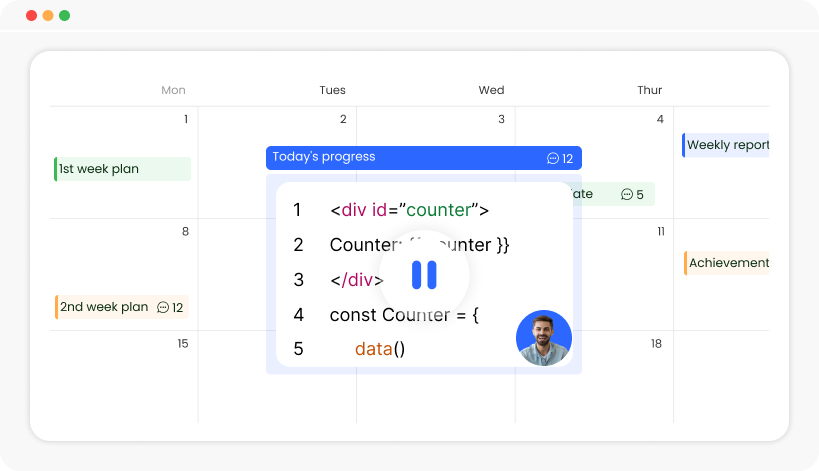
Task: Open comments icon on Today's progress bar
Action: tap(553, 158)
